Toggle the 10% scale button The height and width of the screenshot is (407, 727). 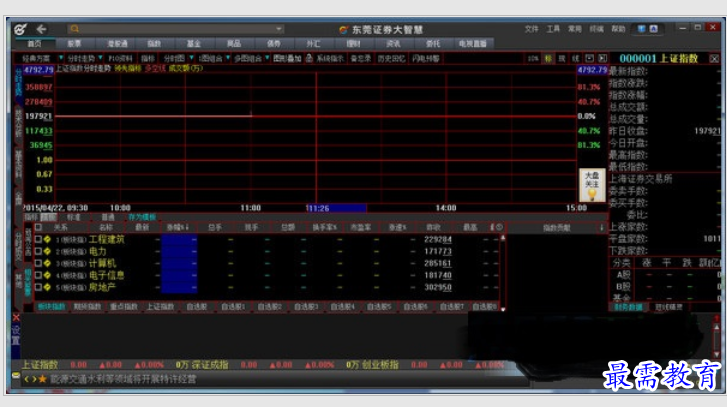tap(533, 58)
